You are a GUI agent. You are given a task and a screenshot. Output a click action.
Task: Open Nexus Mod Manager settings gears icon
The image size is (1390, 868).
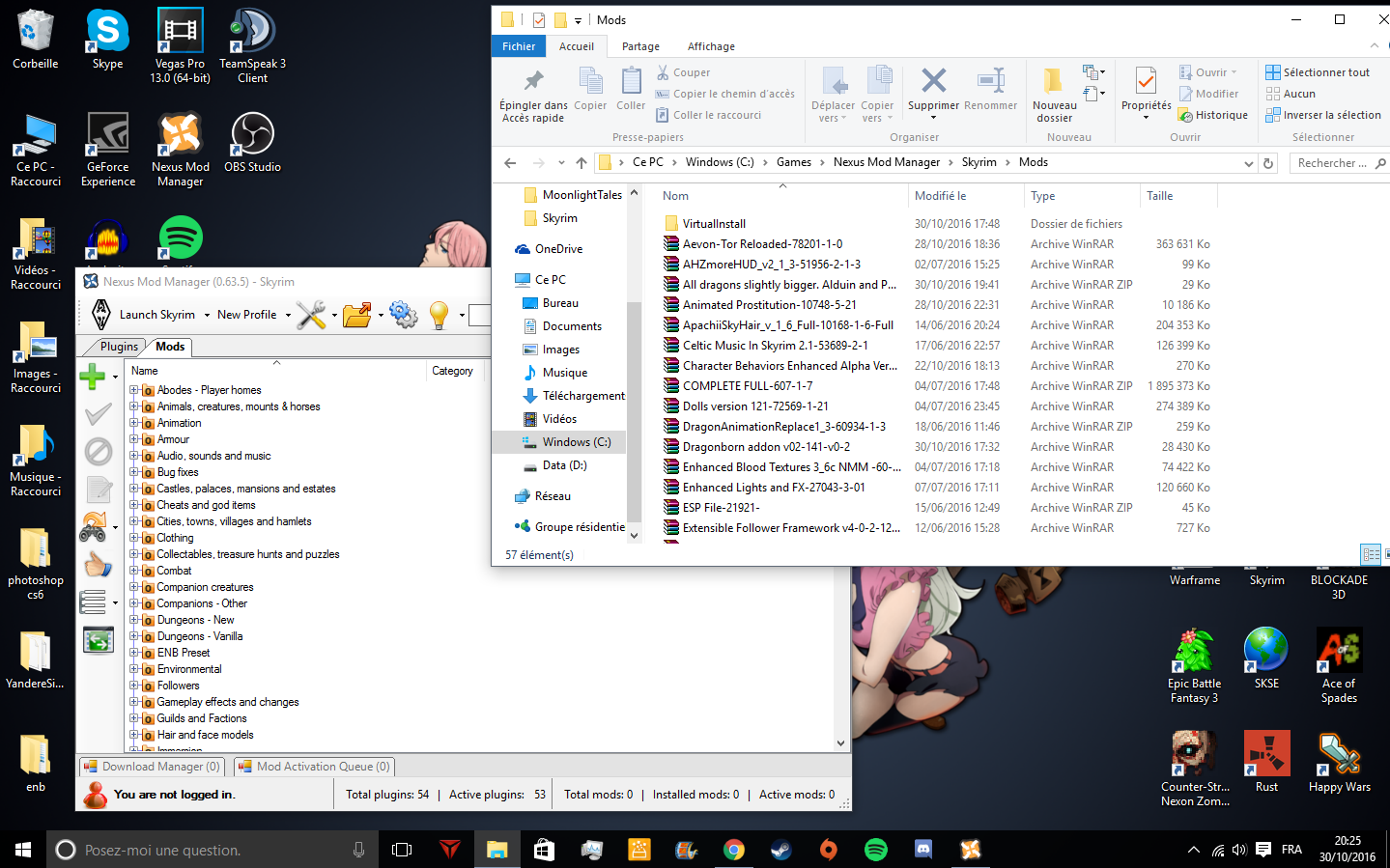[403, 315]
